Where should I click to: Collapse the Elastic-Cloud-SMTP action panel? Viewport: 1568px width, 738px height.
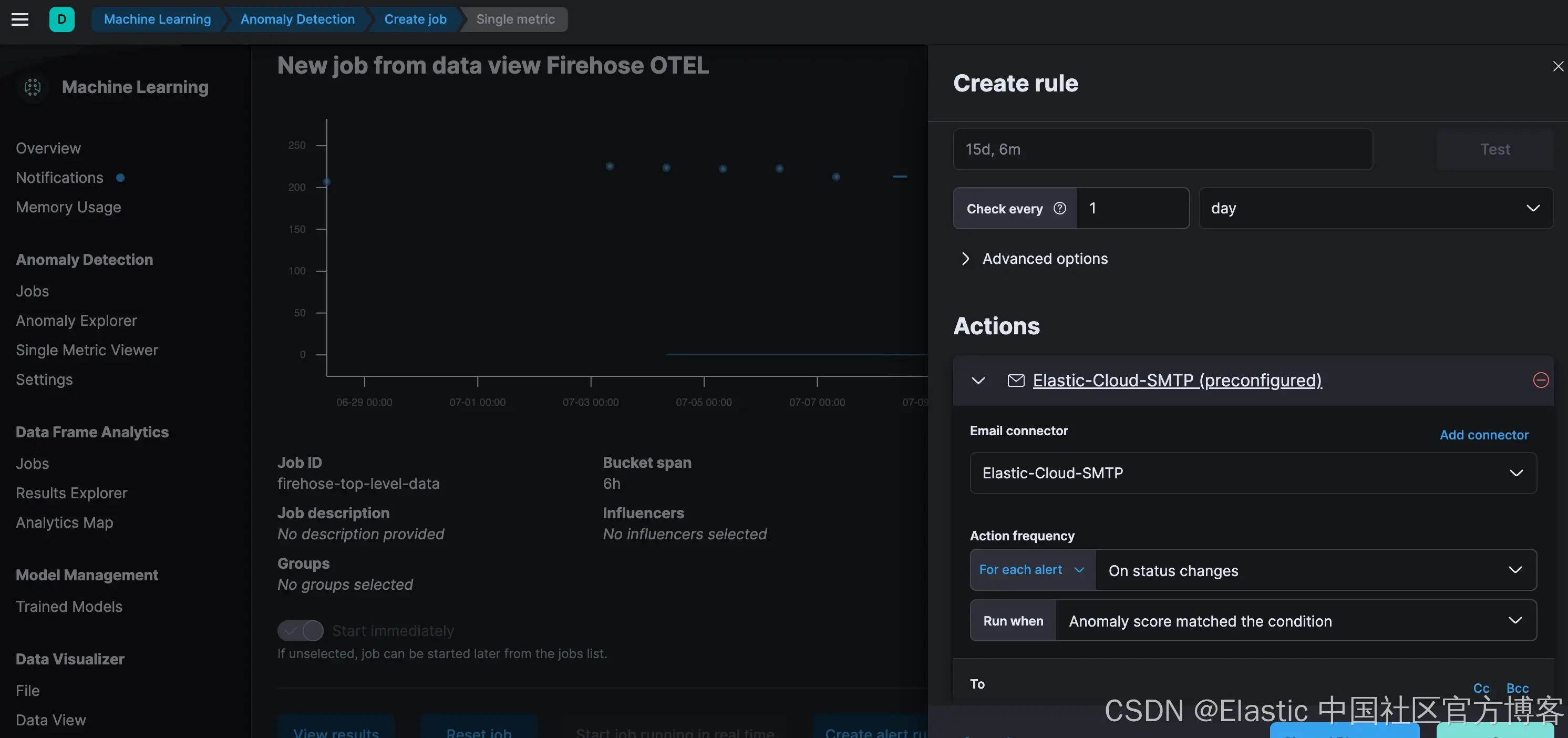point(978,381)
